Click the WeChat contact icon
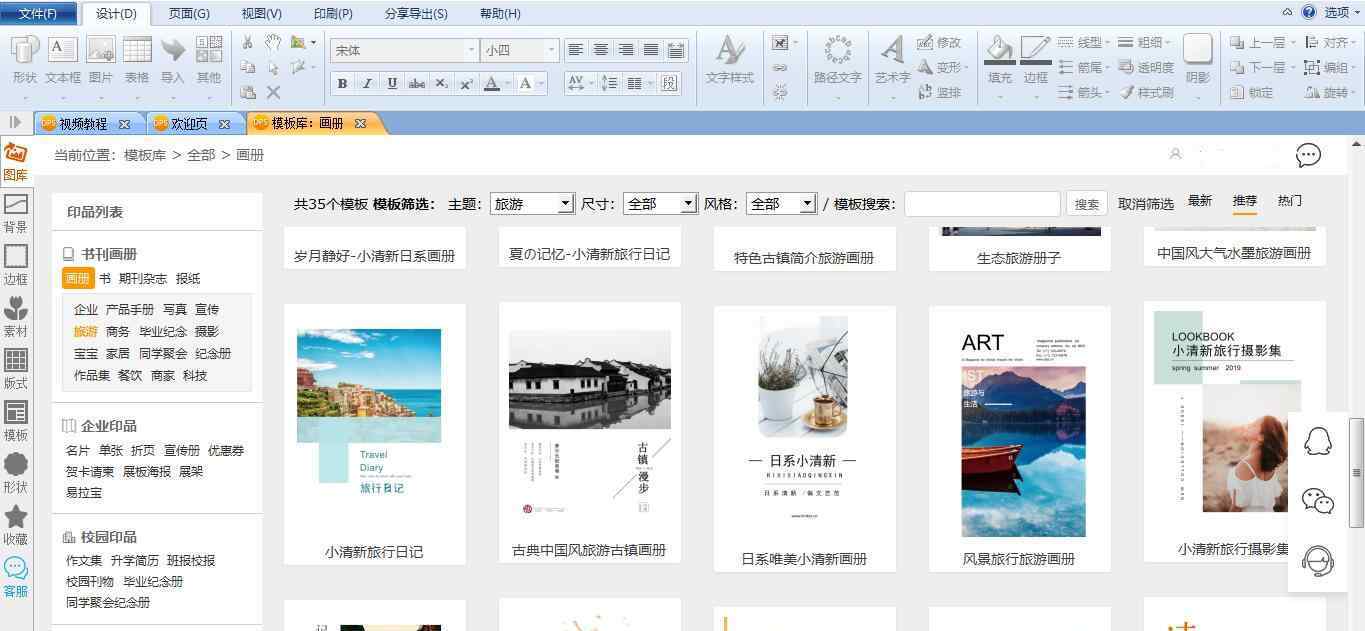This screenshot has width=1365, height=631. pyautogui.click(x=1318, y=501)
